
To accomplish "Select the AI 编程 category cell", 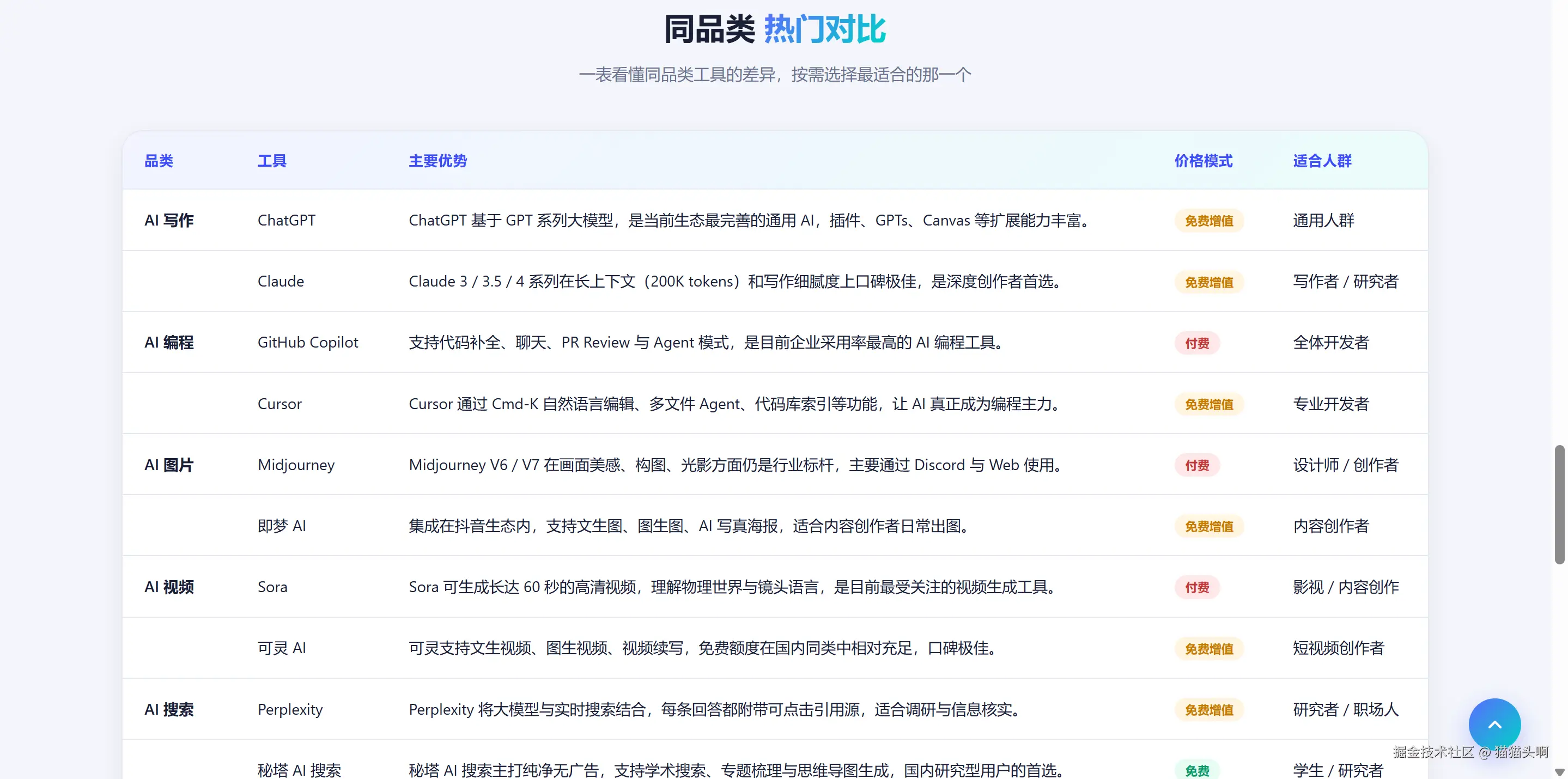I will point(169,343).
